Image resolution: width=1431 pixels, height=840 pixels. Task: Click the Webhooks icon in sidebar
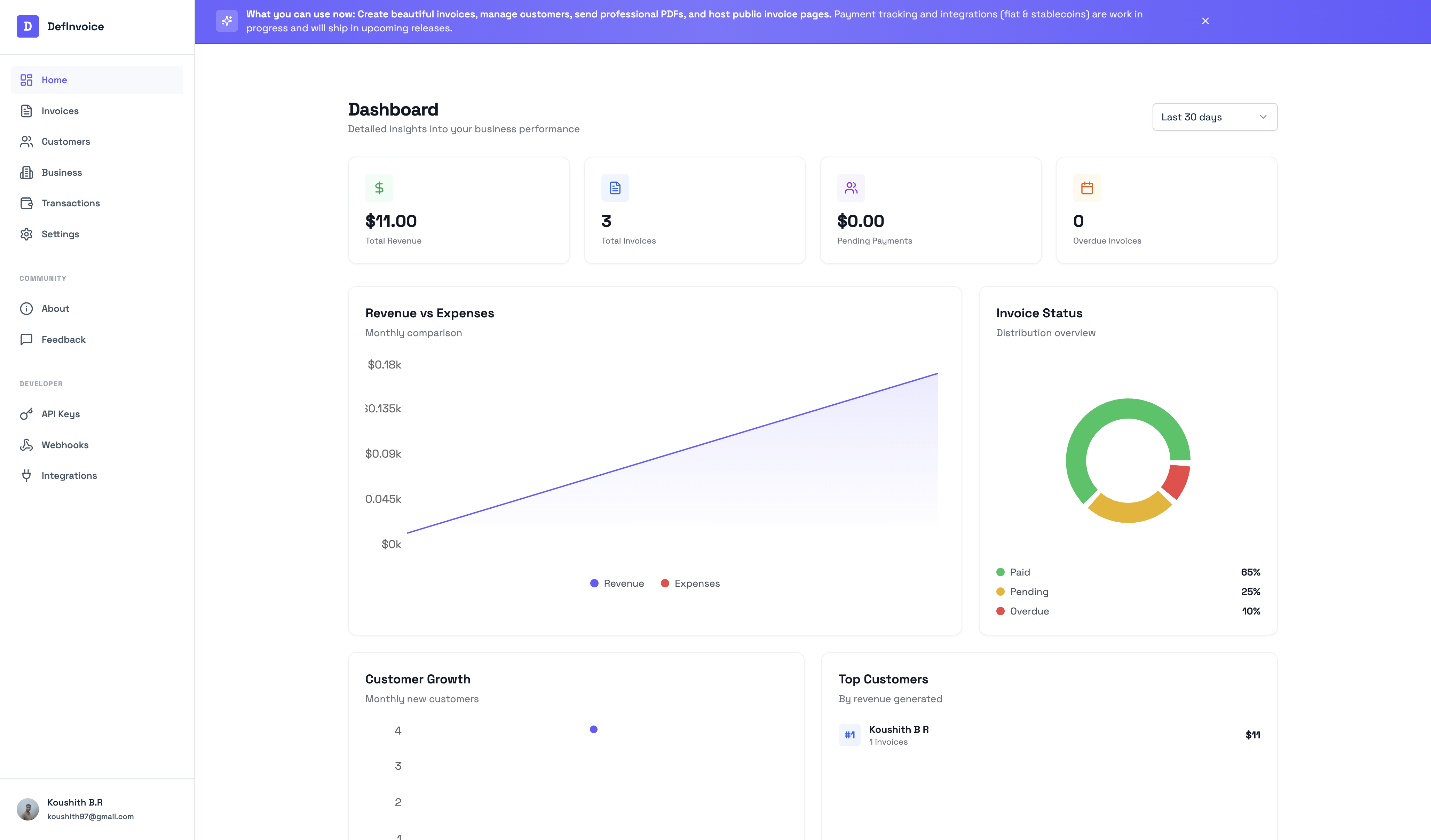(x=26, y=445)
